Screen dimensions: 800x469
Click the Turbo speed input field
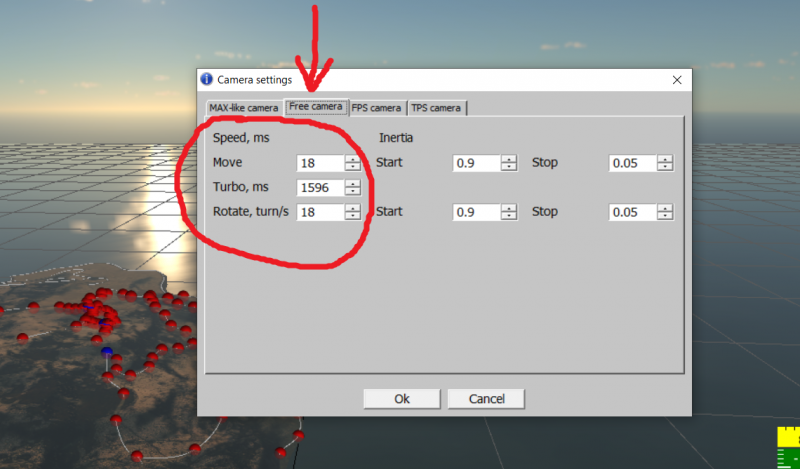(320, 187)
